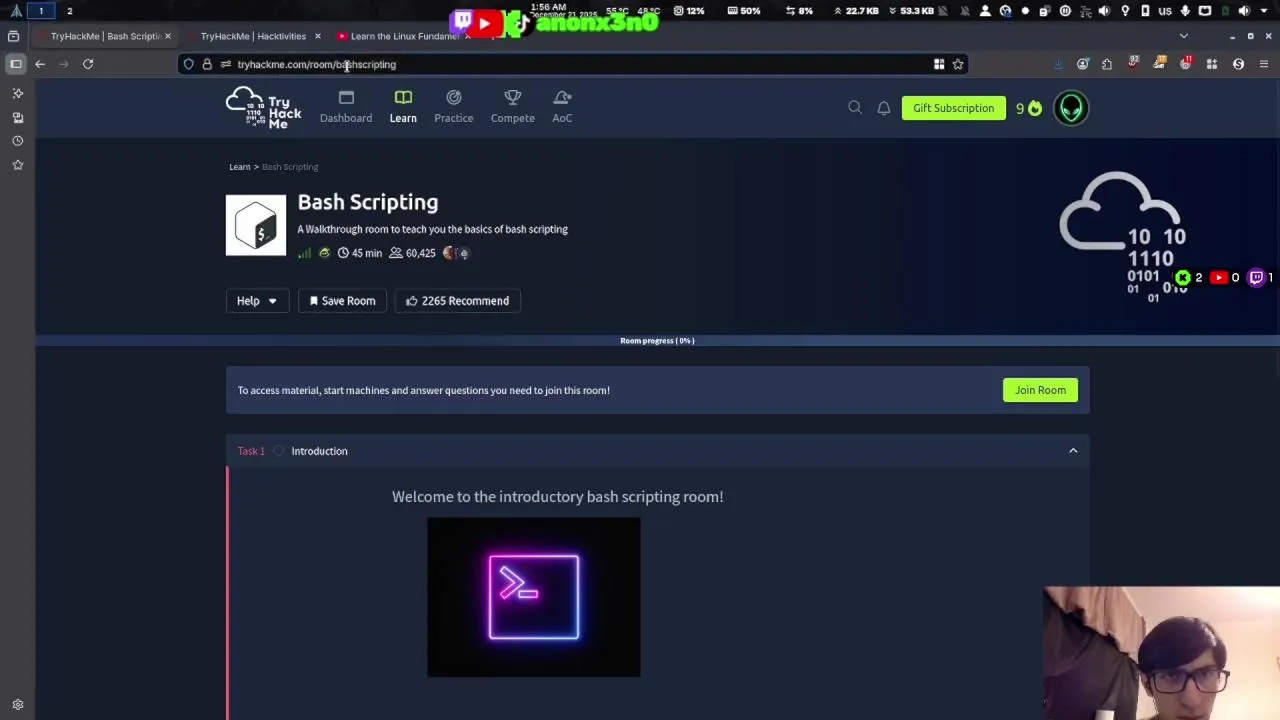Reload the current page
Image resolution: width=1280 pixels, height=720 pixels.
tap(88, 64)
